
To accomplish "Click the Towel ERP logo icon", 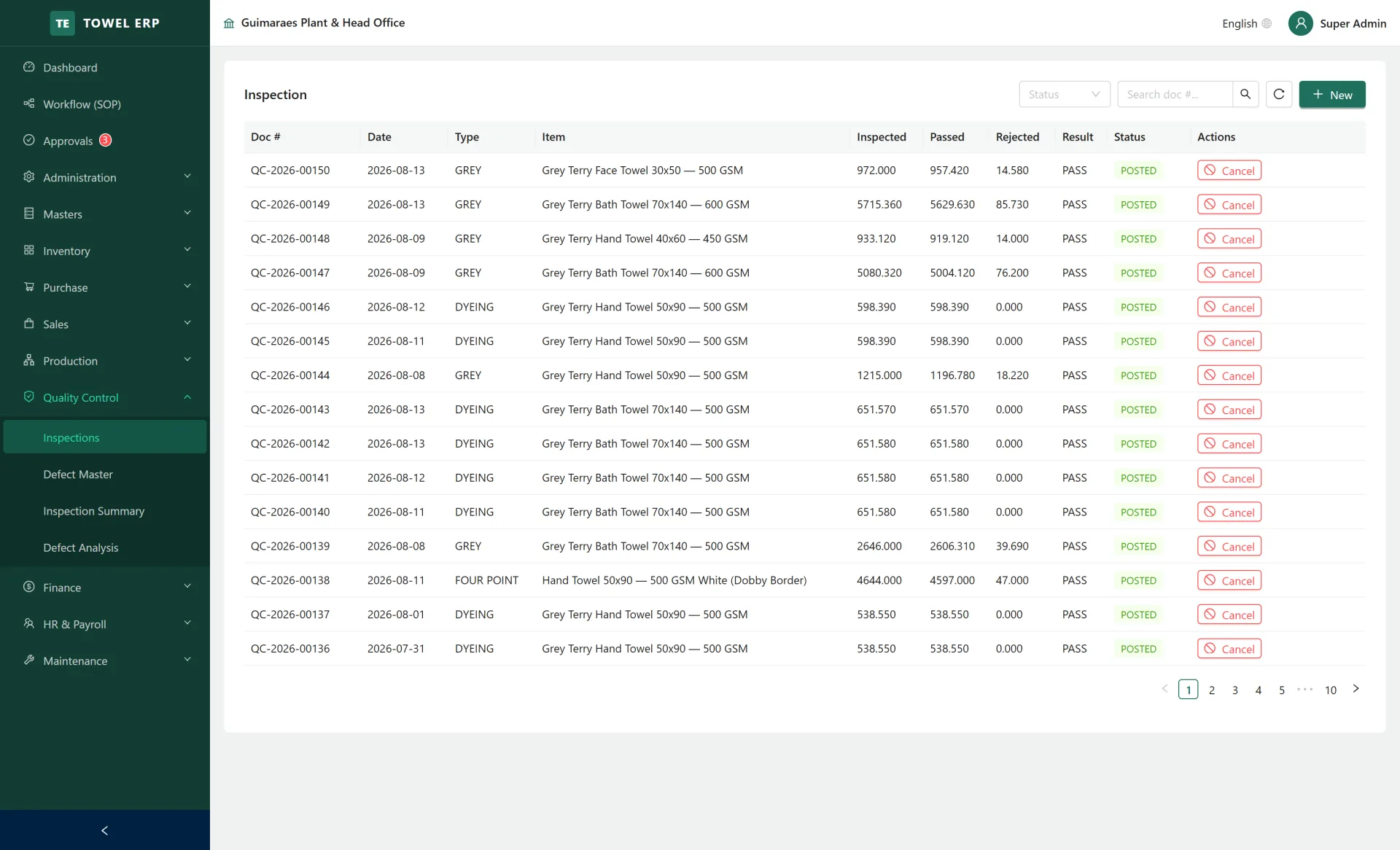I will (63, 23).
